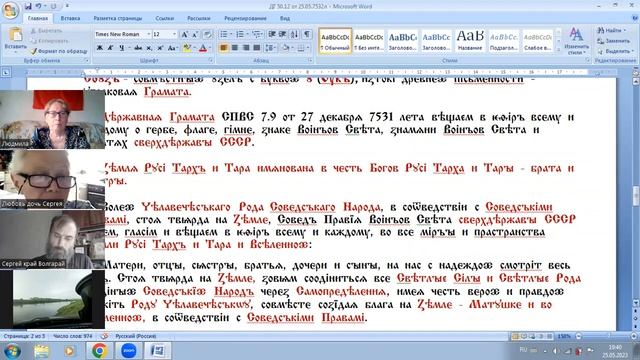Viewport: 640px width, 360px height.
Task: Open Word help question mark icon
Action: pos(634,18)
